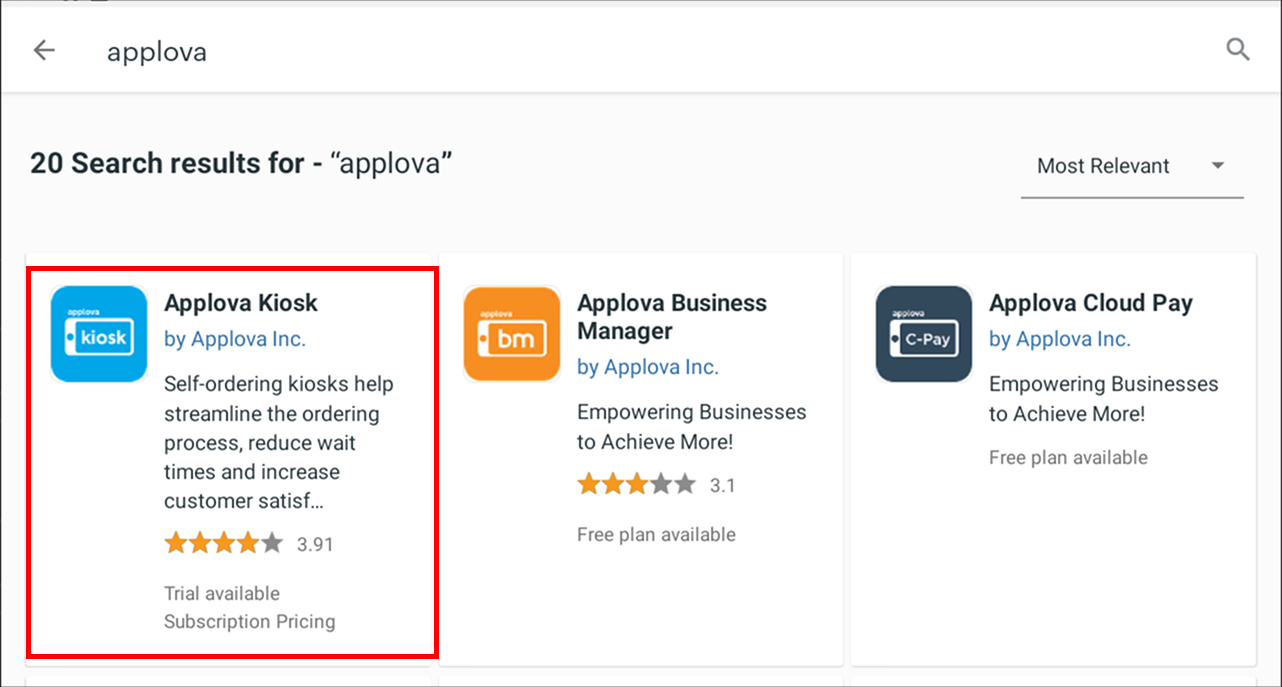The image size is (1282, 687).
Task: Click by Applova Inc. under Applova Kiosk
Action: (235, 339)
